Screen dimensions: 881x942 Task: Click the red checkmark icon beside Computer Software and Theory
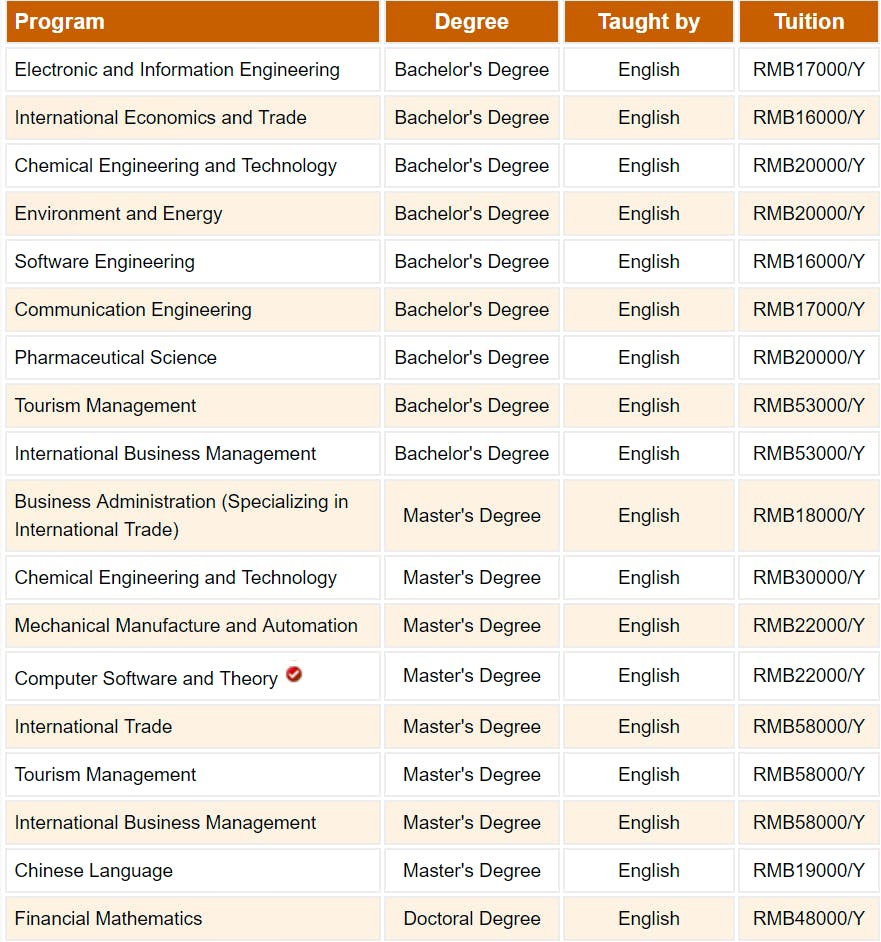click(294, 675)
